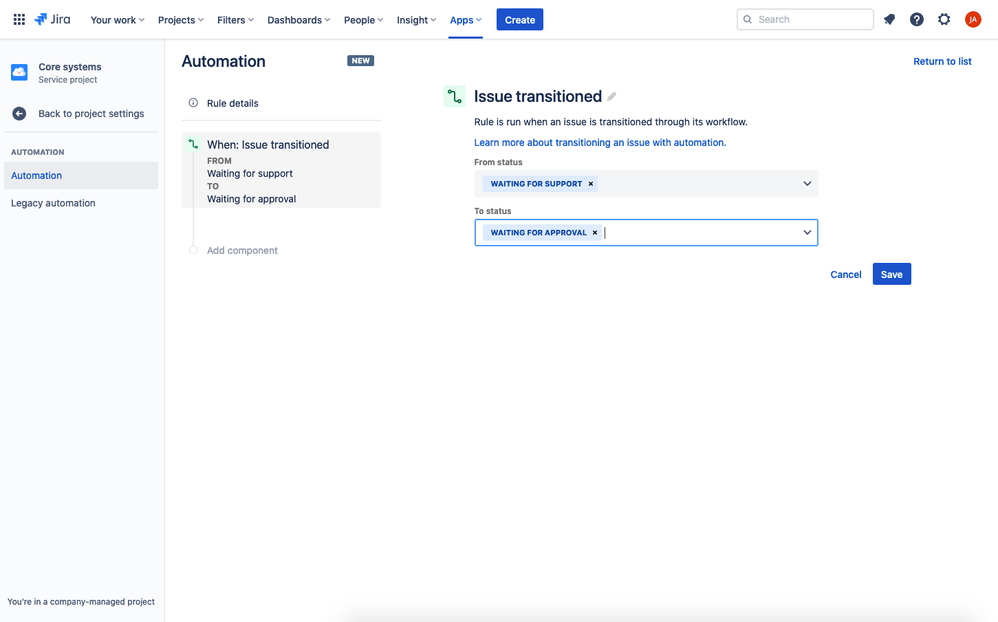Open the Filters menu
Image resolution: width=998 pixels, height=622 pixels.
[x=235, y=20]
